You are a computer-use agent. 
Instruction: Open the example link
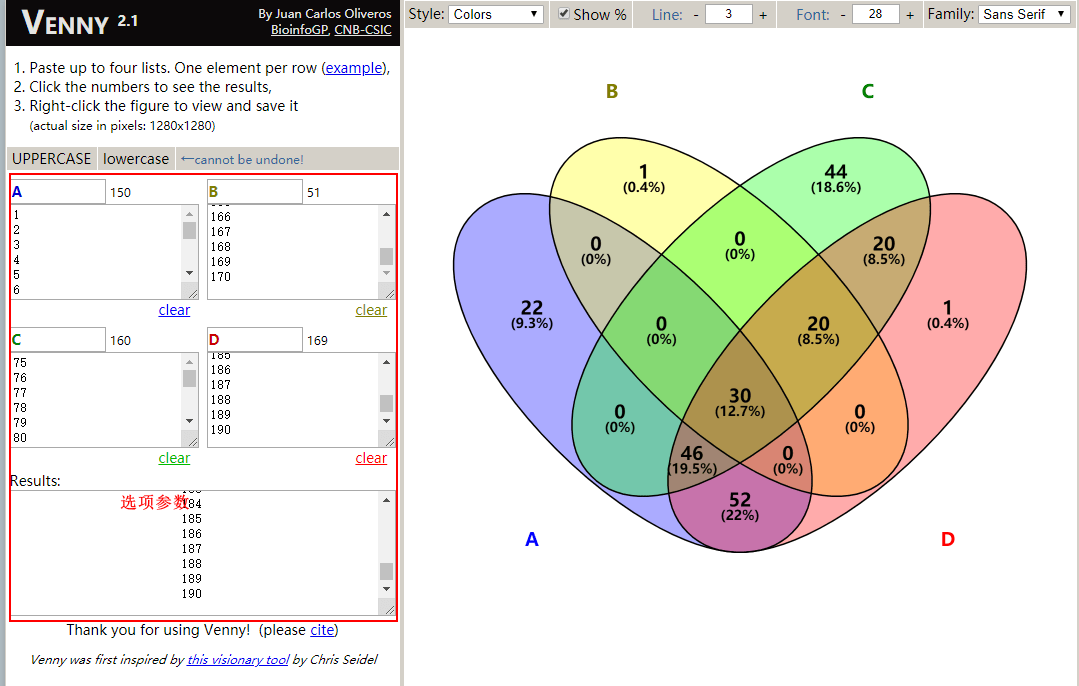click(x=354, y=68)
